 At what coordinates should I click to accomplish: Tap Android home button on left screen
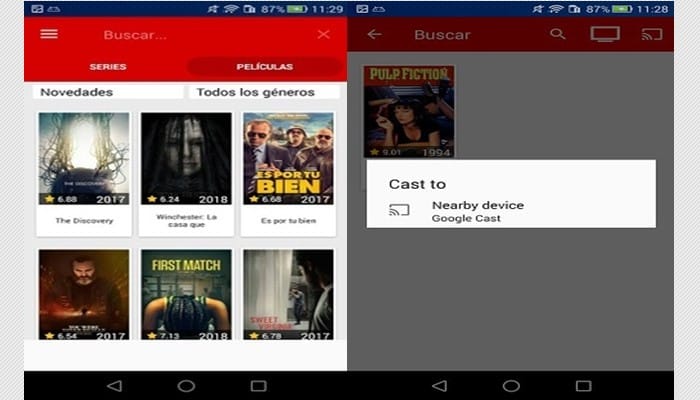(x=186, y=386)
